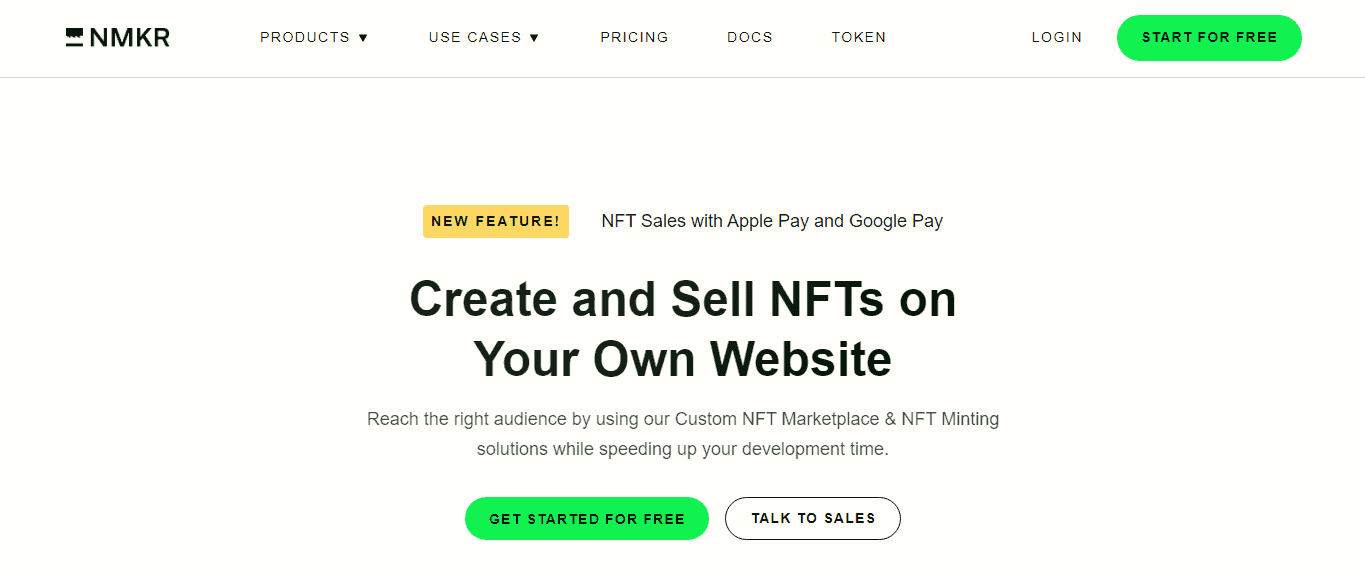Open the USE CASES menu

pos(475,37)
